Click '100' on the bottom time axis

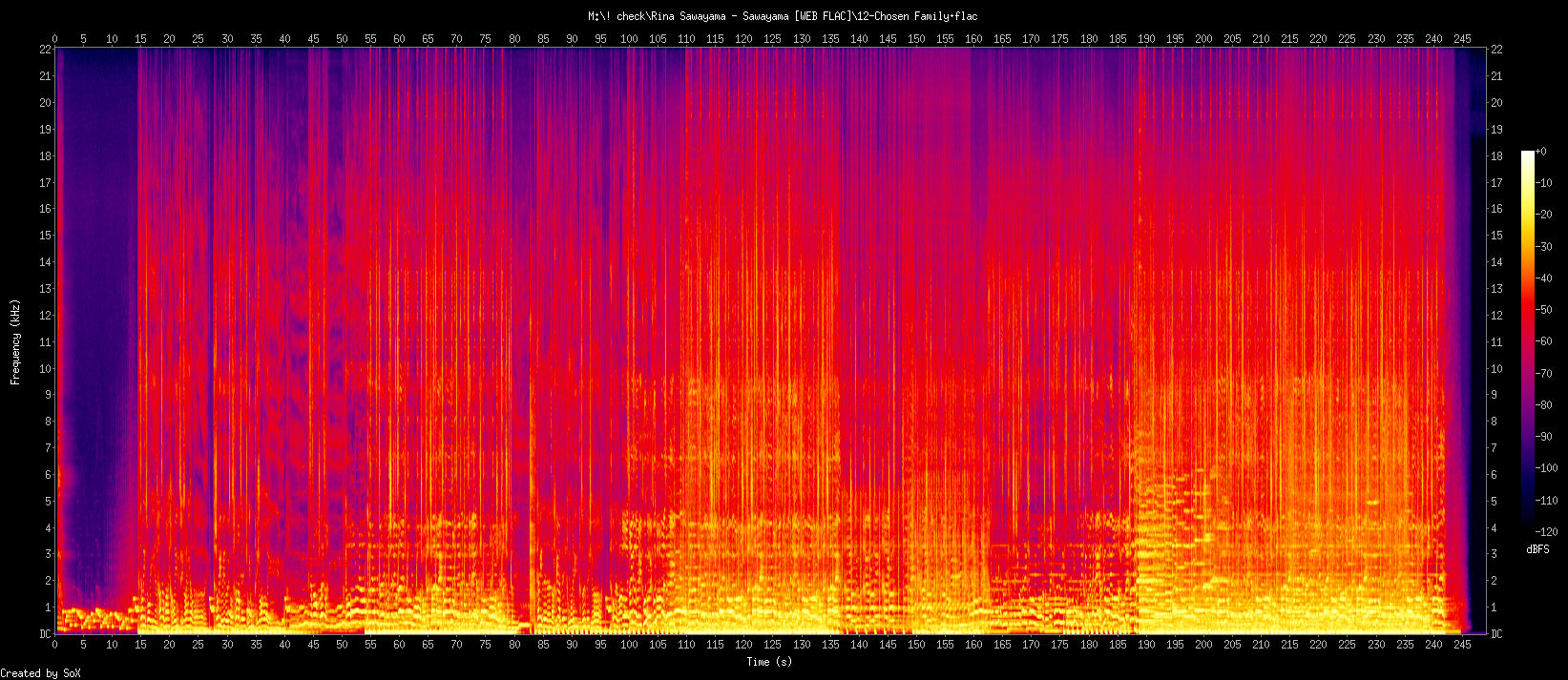(629, 645)
